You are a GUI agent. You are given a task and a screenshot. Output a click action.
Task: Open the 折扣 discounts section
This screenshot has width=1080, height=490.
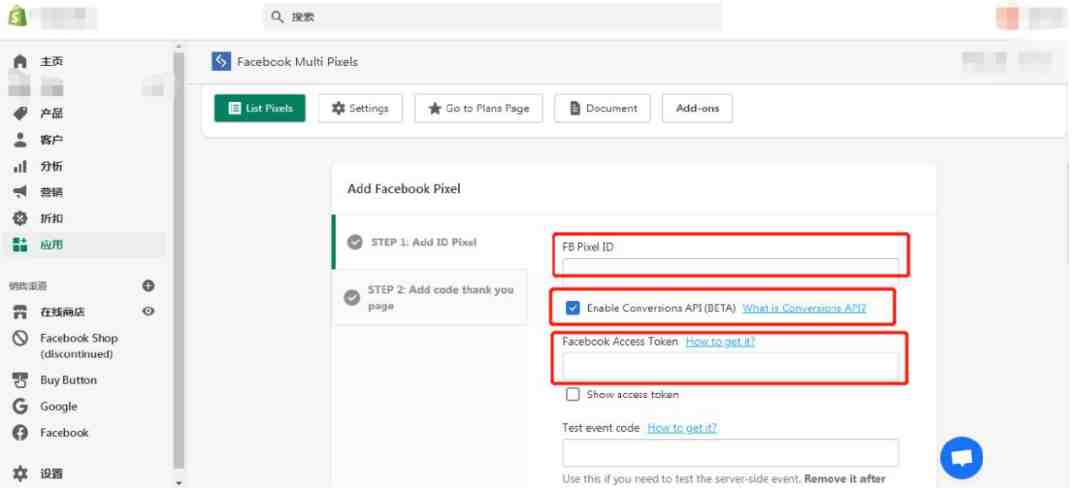coord(52,218)
